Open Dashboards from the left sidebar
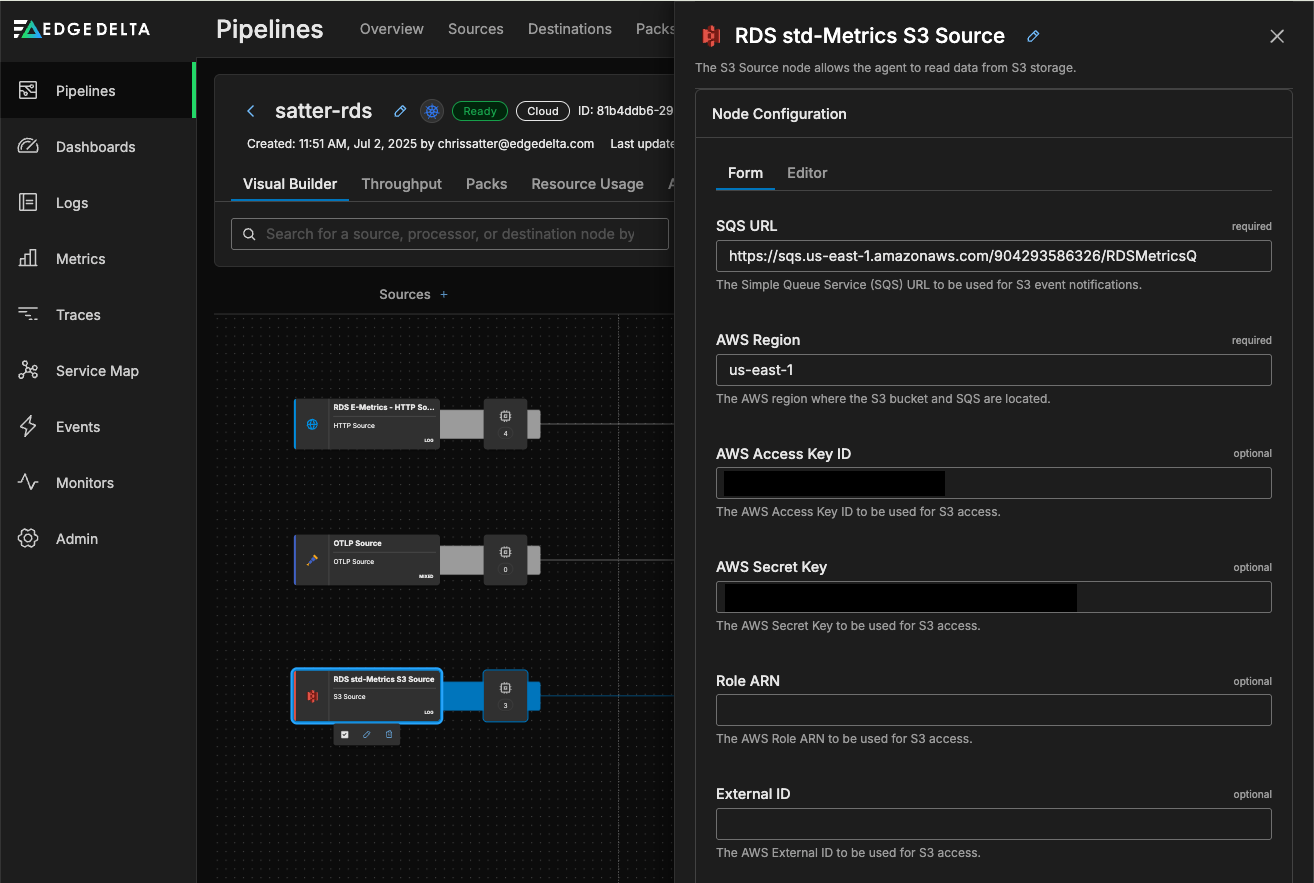 95,147
